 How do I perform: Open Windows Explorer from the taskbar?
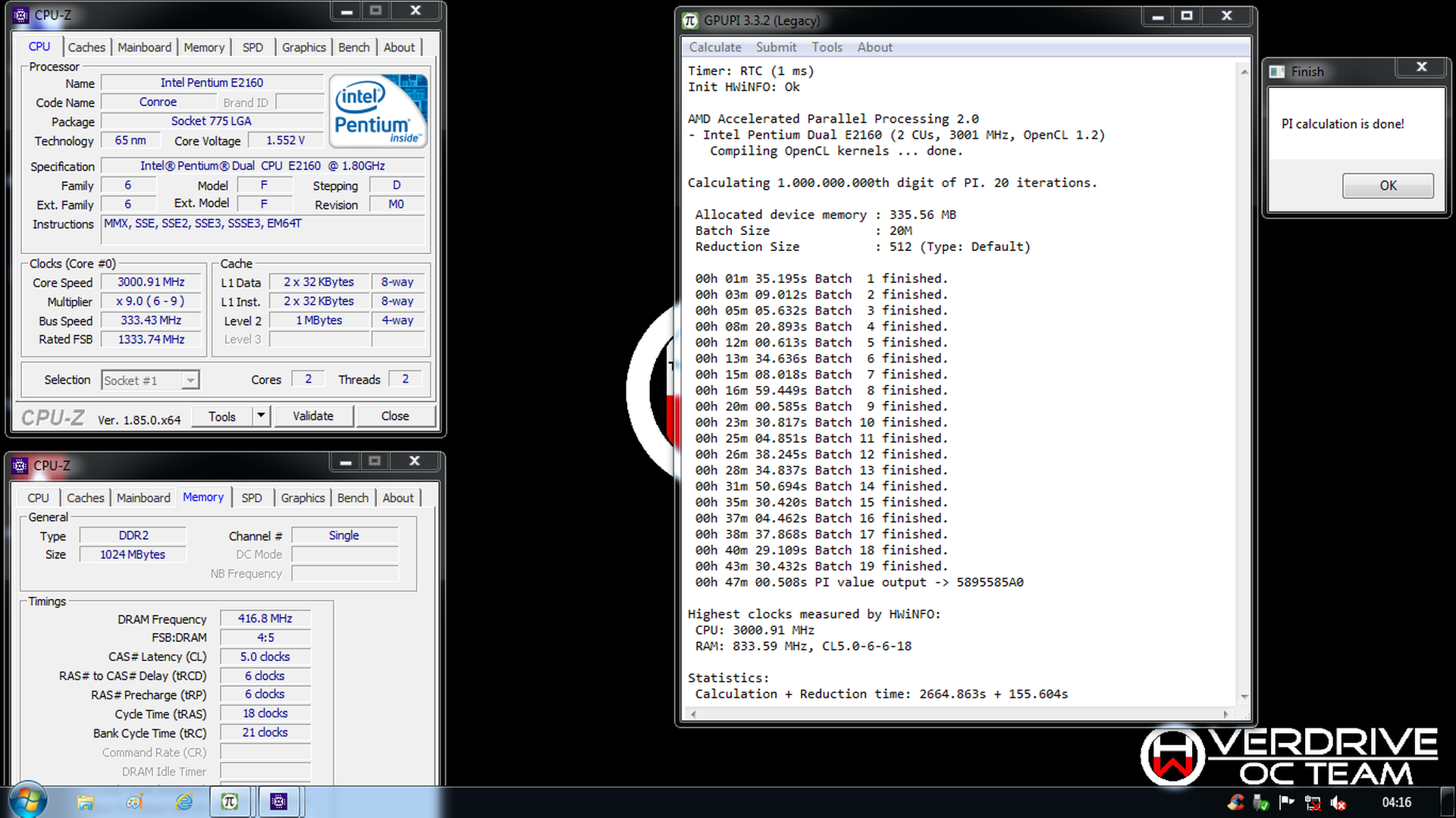tap(85, 802)
